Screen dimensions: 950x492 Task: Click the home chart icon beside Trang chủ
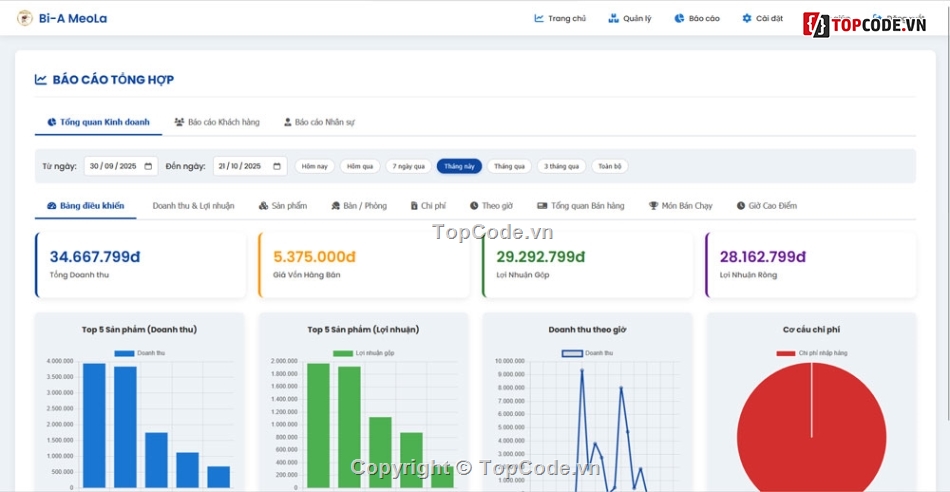pyautogui.click(x=539, y=18)
